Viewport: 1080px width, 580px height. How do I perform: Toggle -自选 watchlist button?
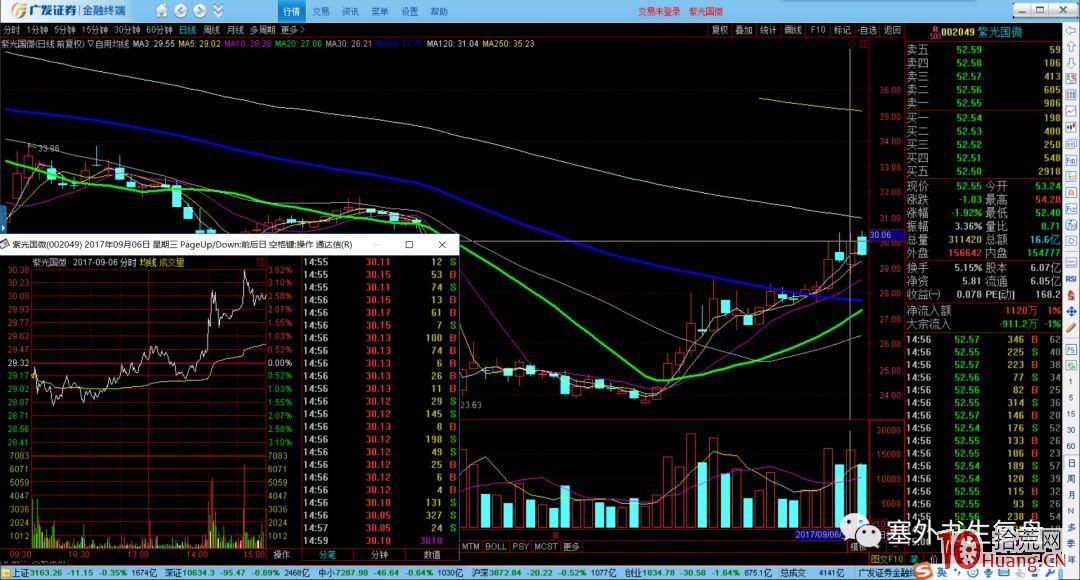pos(867,30)
